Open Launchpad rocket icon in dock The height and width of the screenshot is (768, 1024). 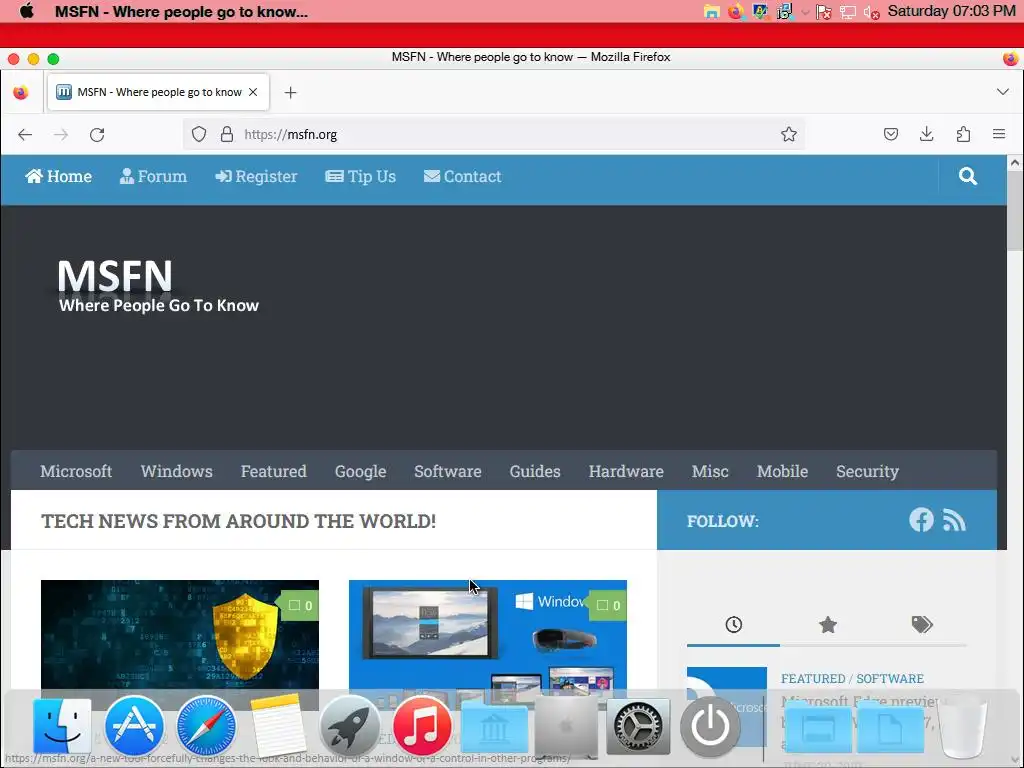[x=350, y=726]
